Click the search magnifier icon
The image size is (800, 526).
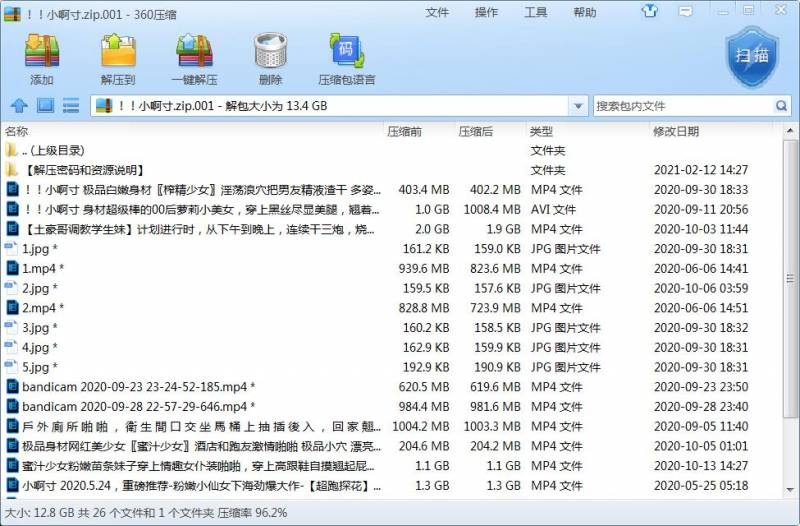click(x=781, y=106)
